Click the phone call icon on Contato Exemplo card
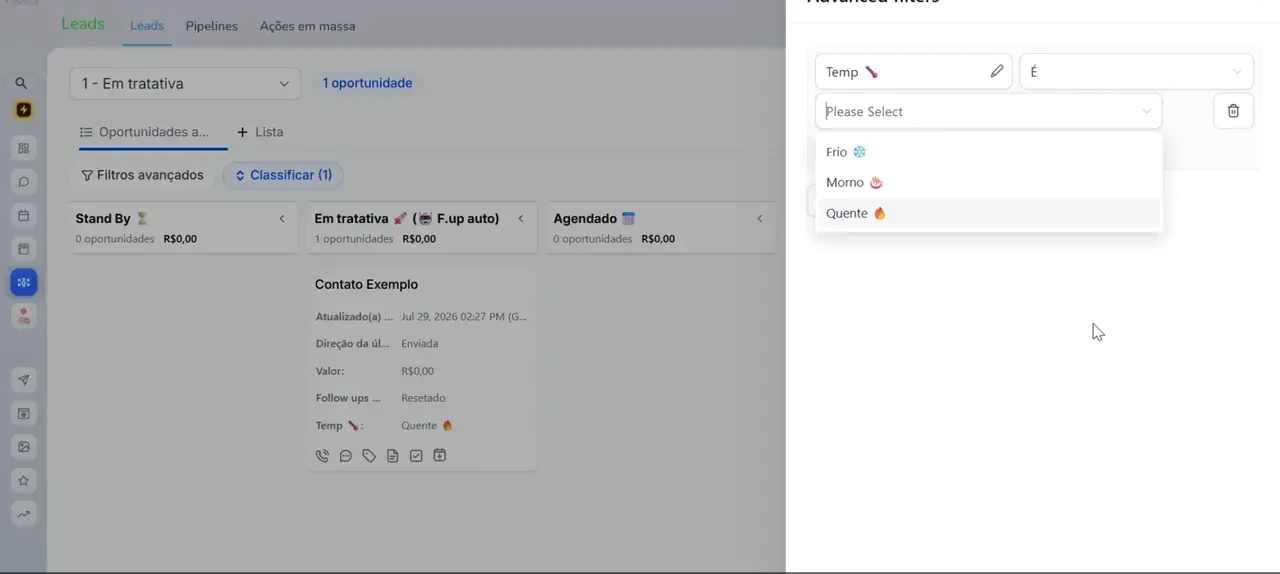The height and width of the screenshot is (574, 1280). click(x=322, y=456)
